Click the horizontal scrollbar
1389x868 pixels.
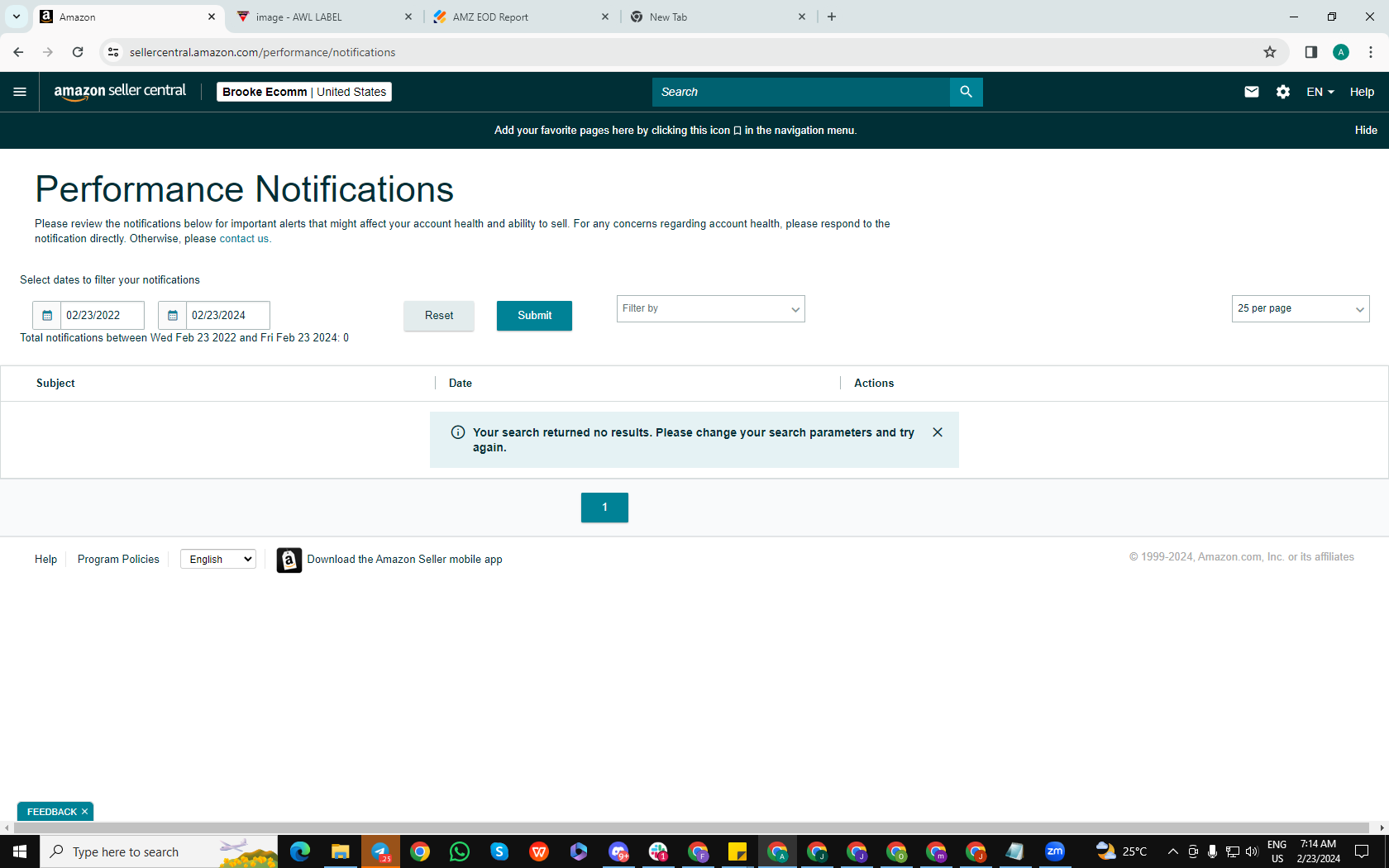[693, 828]
